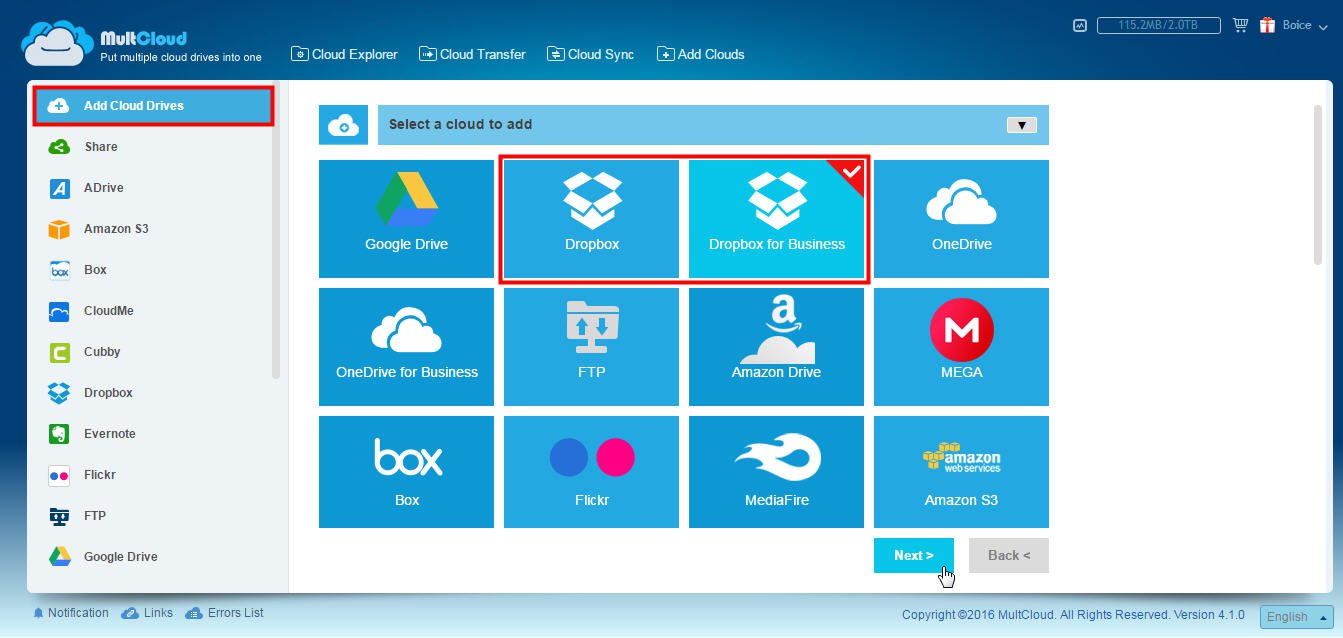Open the Boice account menu
Image resolution: width=1343 pixels, height=638 pixels.
coord(1303,25)
